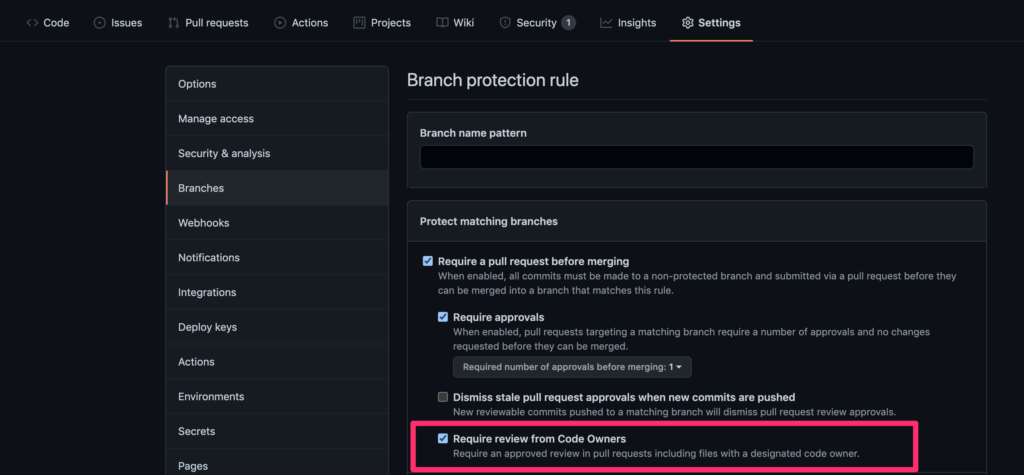Click the Branch name pattern field
This screenshot has width=1024, height=475.
click(697, 157)
